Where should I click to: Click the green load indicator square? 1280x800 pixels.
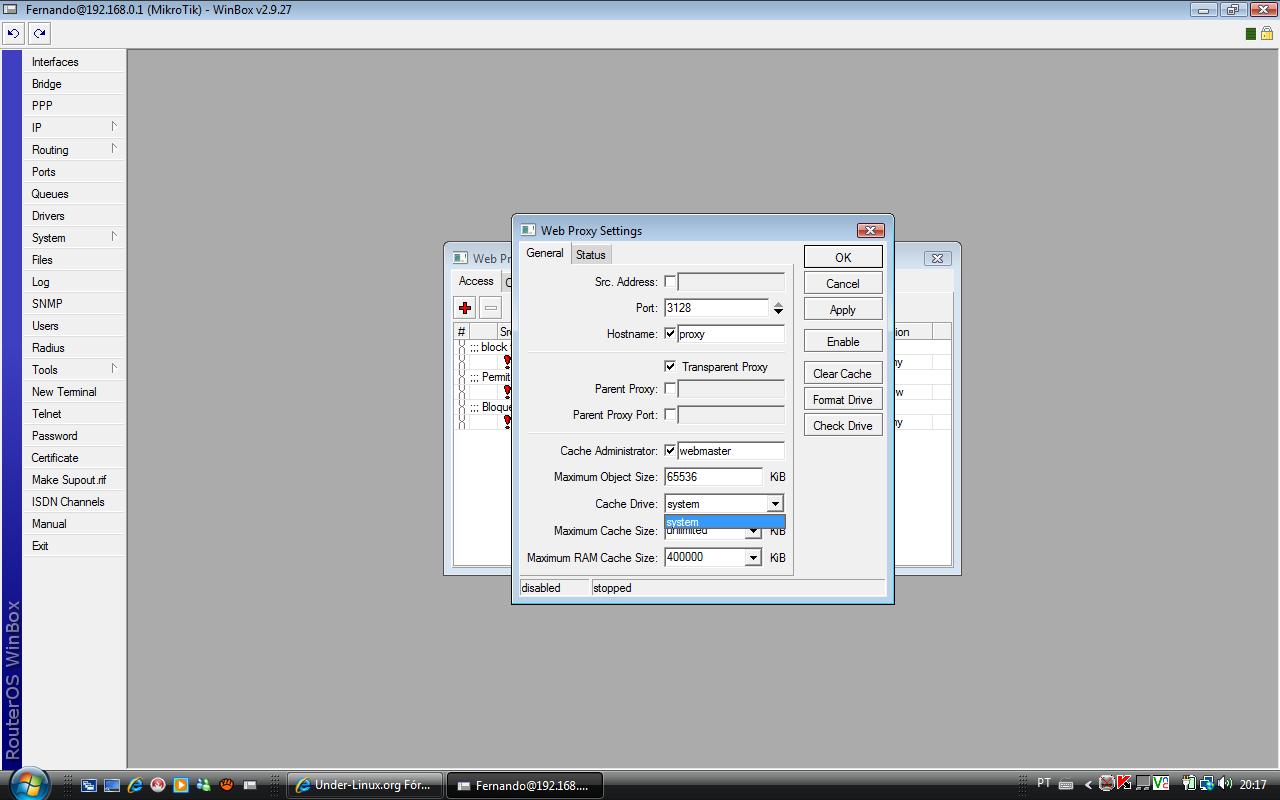pyautogui.click(x=1250, y=34)
